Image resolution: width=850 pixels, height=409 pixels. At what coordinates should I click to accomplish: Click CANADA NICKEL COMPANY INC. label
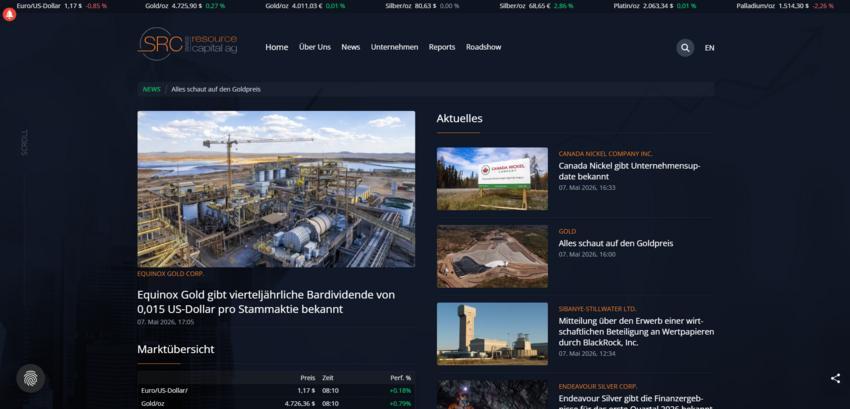click(x=606, y=154)
